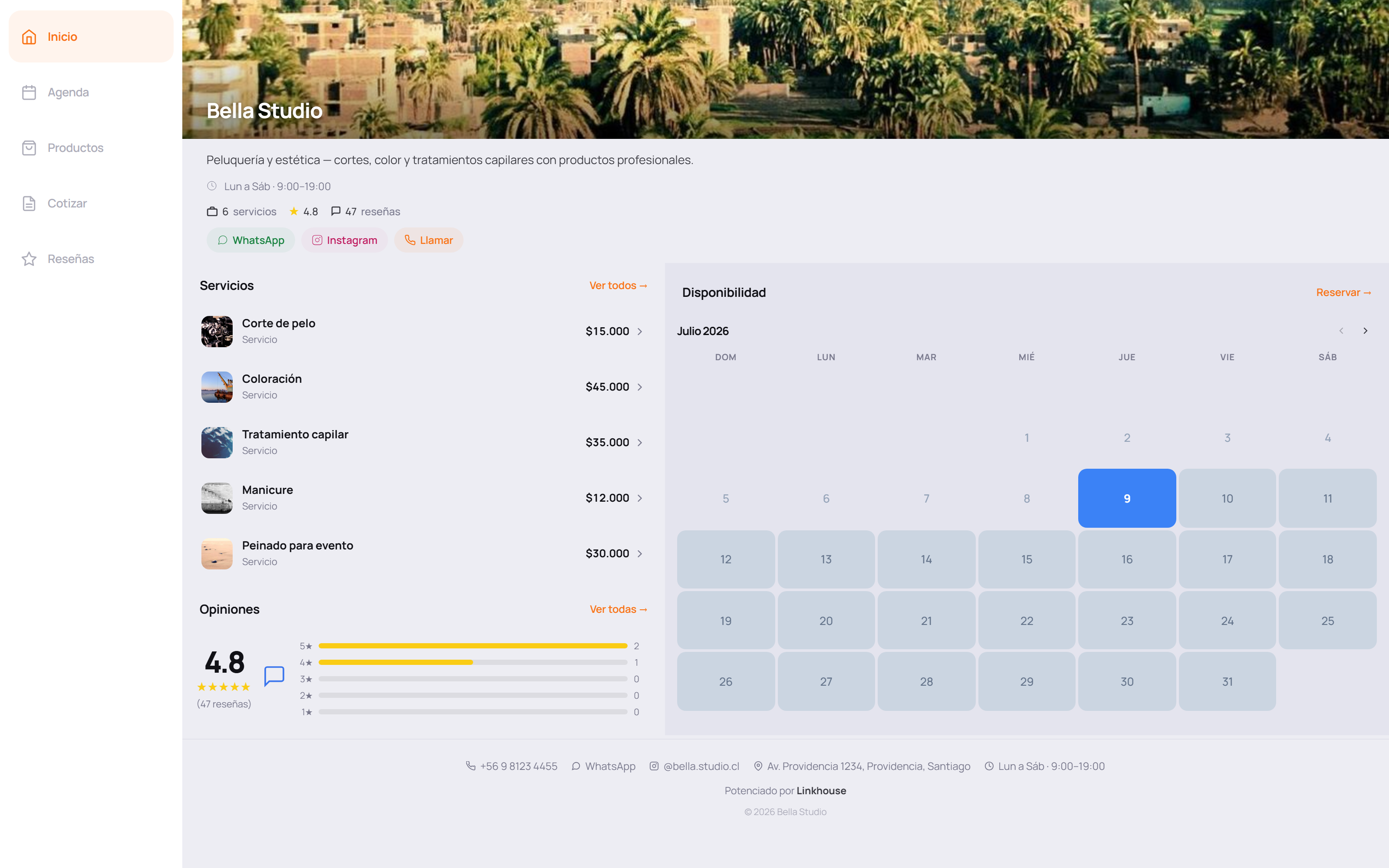The height and width of the screenshot is (868, 1389).
Task: Open Tratamiento capilar chevron
Action: point(639,443)
